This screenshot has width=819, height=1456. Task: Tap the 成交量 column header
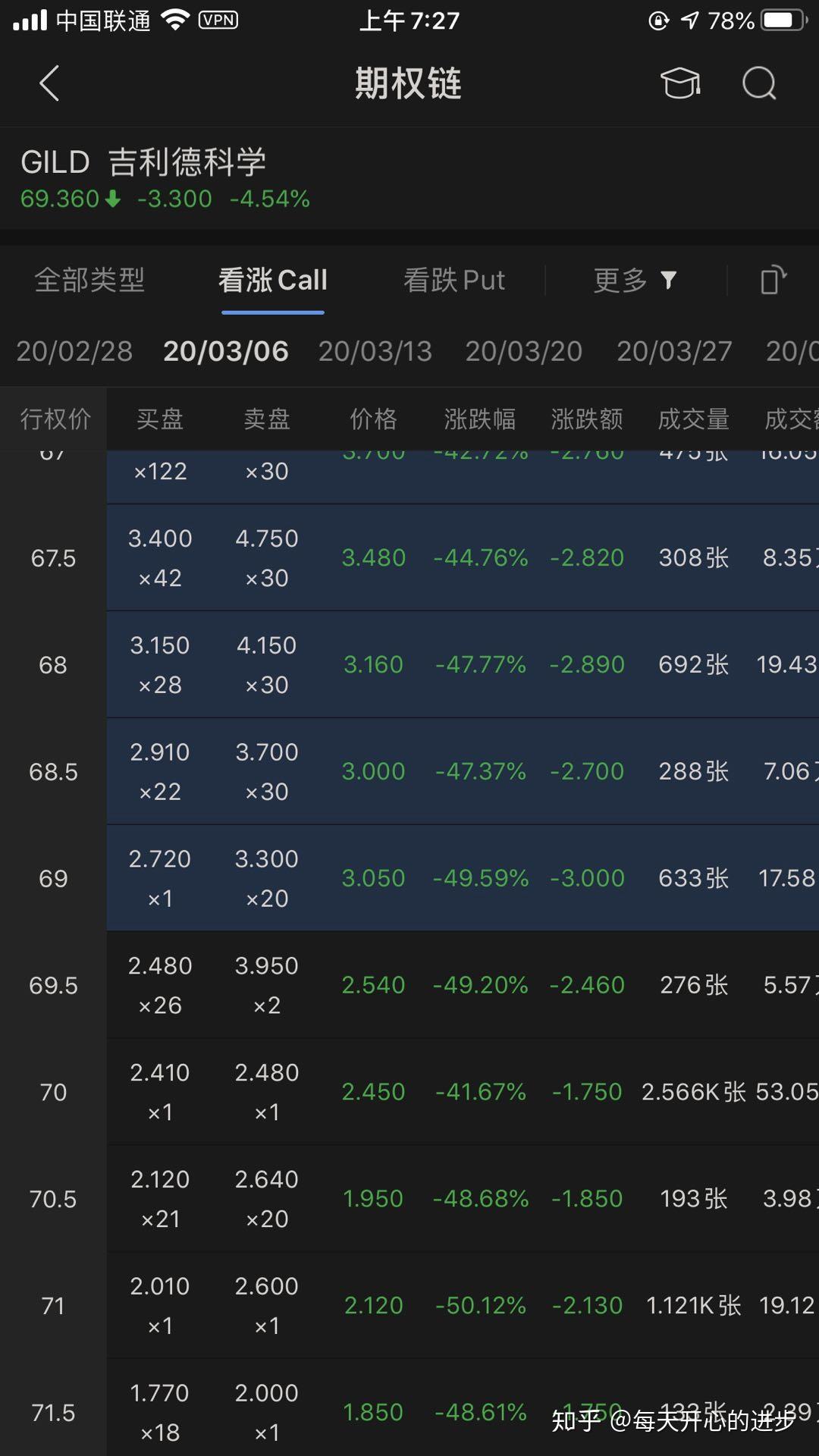coord(693,419)
